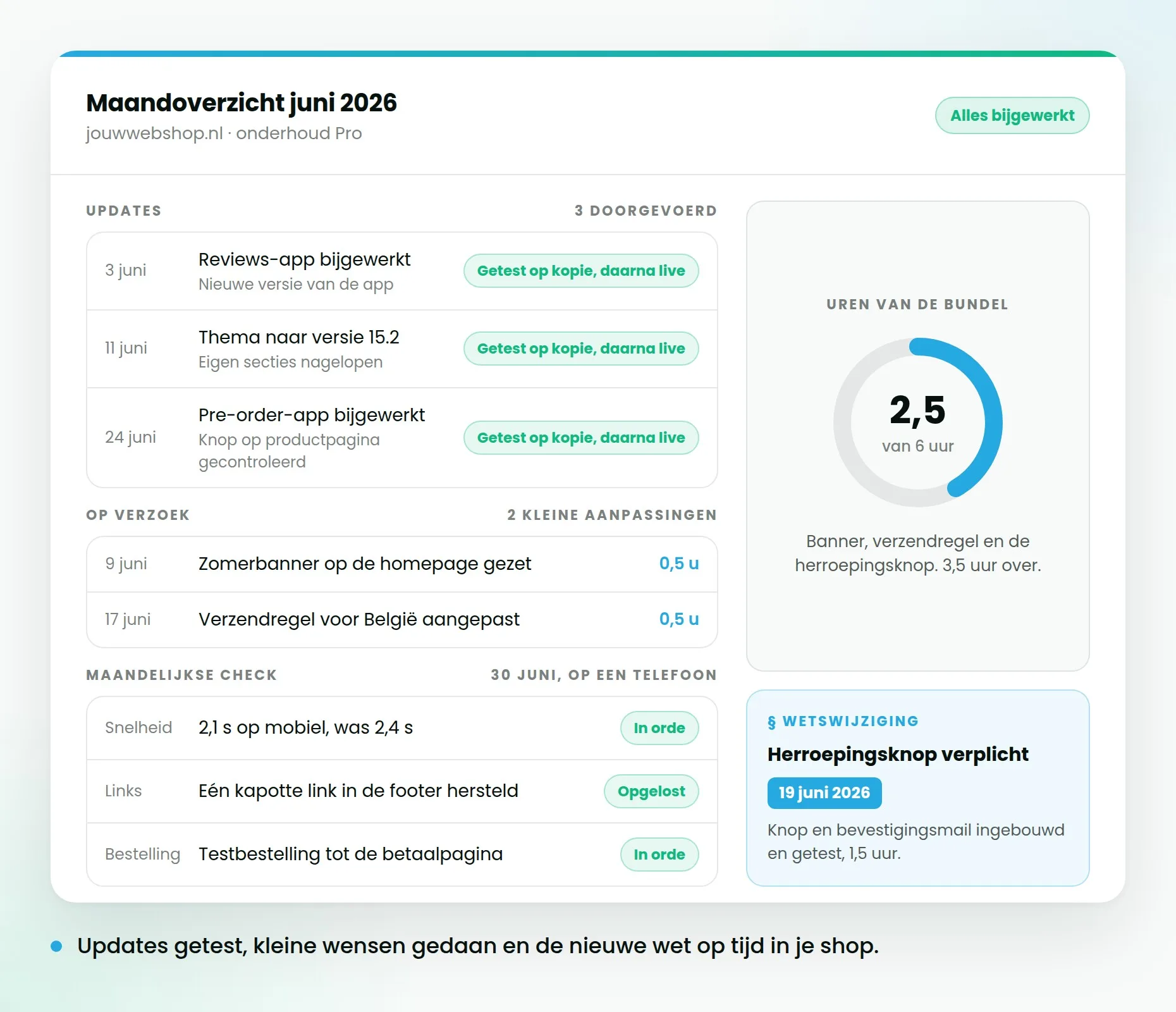Image resolution: width=1176 pixels, height=1012 pixels.
Task: Select 'Thema naar versie 15.2' update title
Action: pyautogui.click(x=299, y=337)
